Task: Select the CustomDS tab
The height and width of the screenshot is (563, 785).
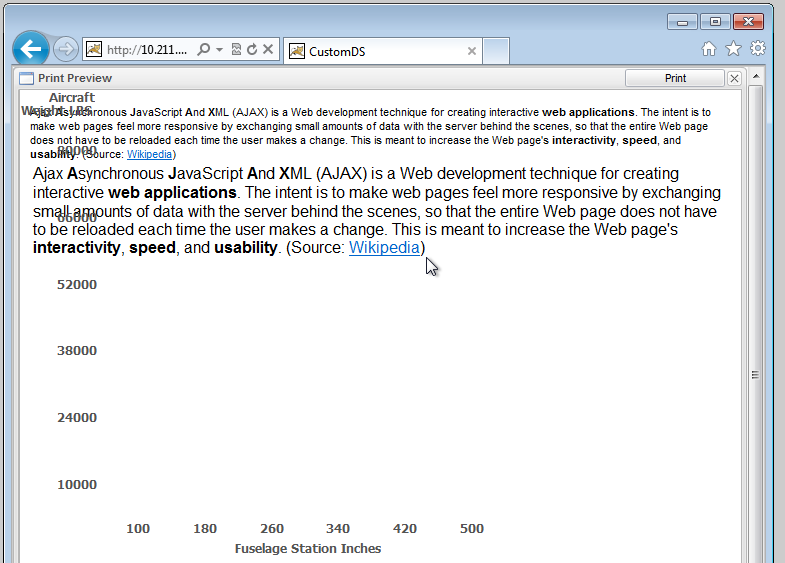Action: 370,51
